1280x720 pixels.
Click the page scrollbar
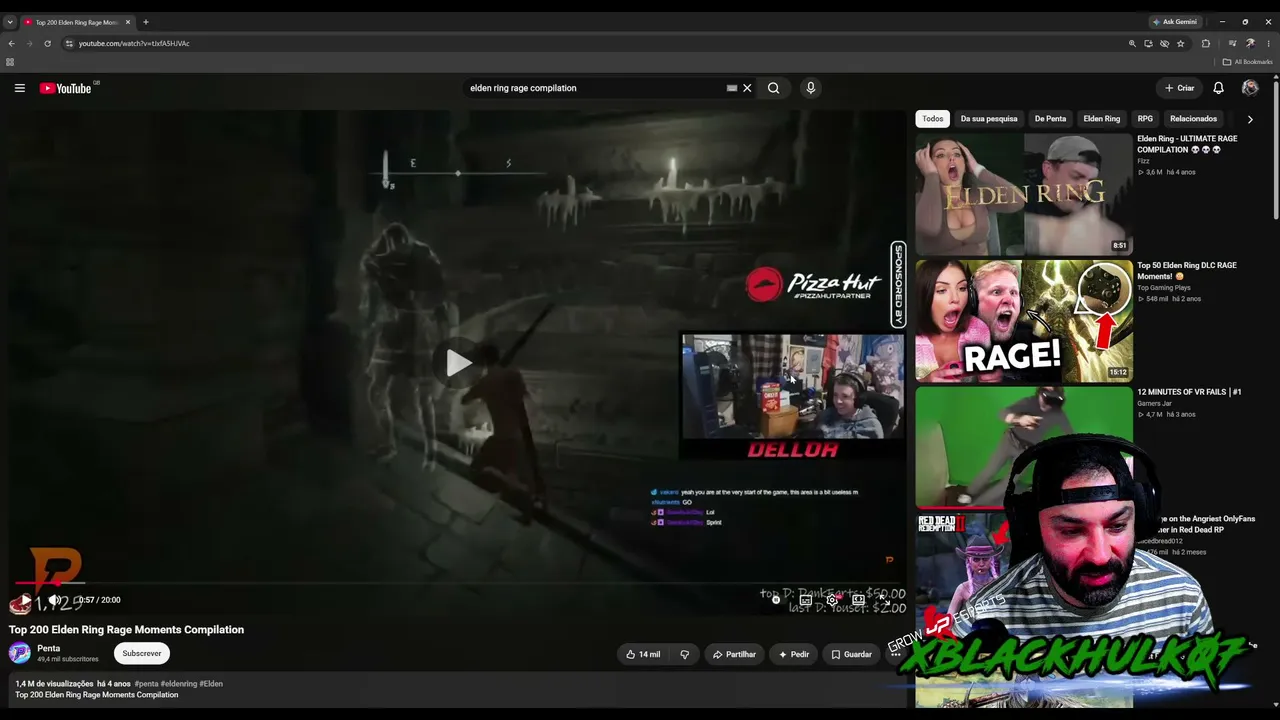pos(1276,150)
